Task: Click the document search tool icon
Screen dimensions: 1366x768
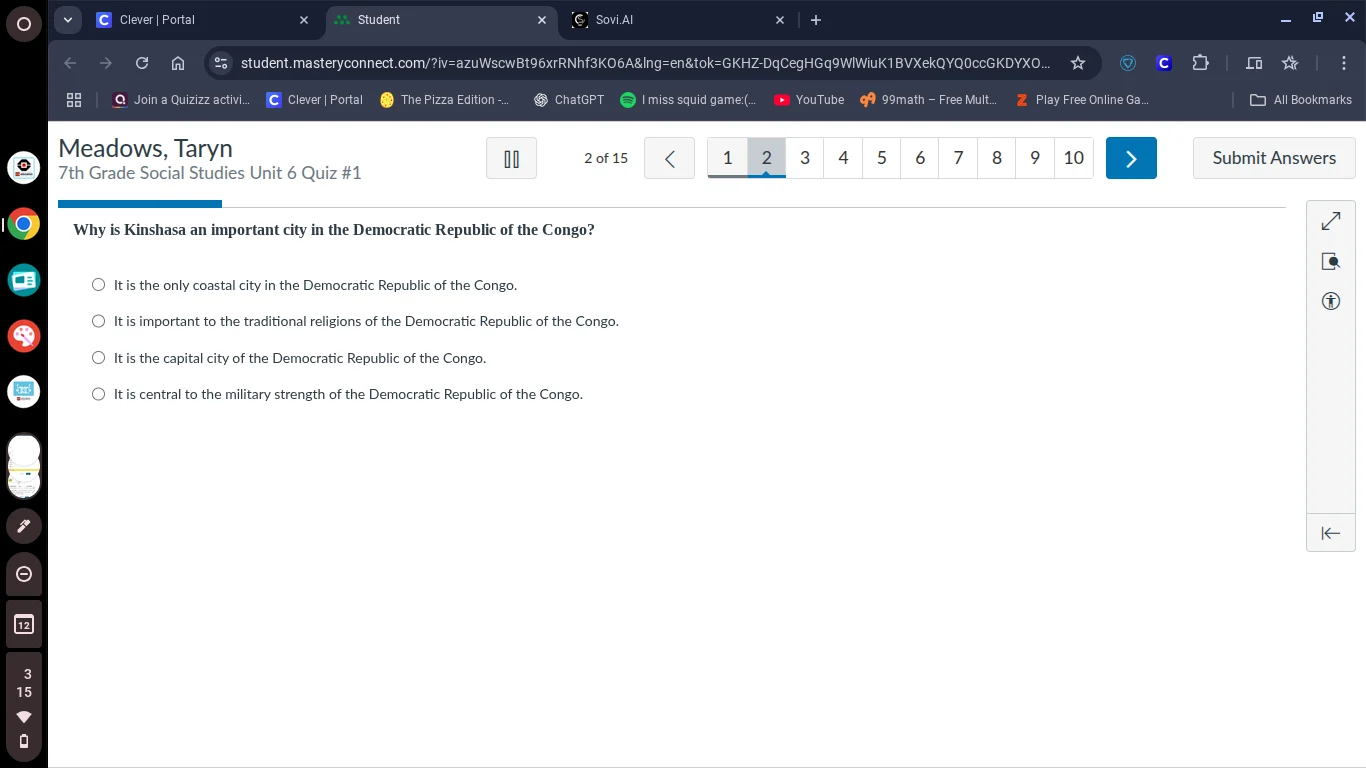Action: pyautogui.click(x=1330, y=261)
